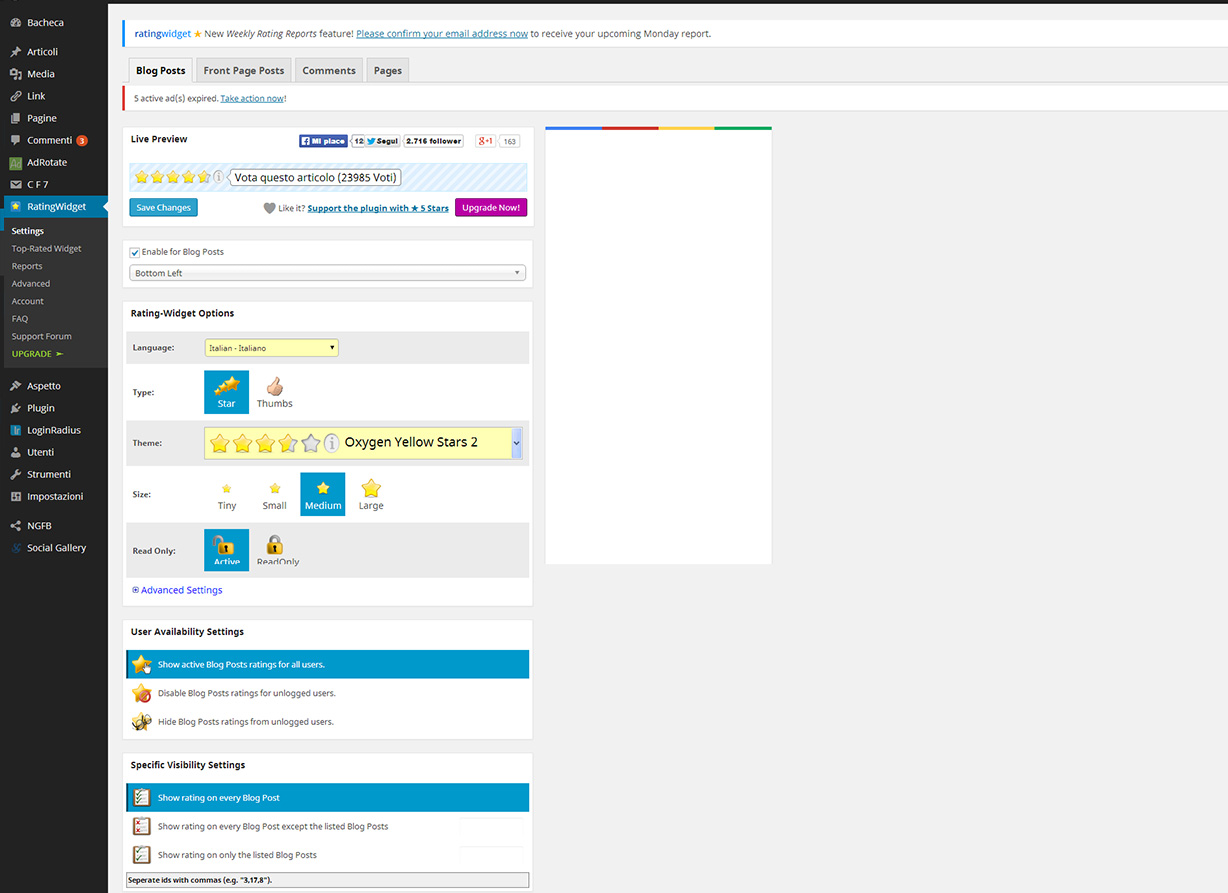Screen dimensions: 1228x893
Task: Open FAQ in RatingWidget submenu
Action: click(x=20, y=319)
